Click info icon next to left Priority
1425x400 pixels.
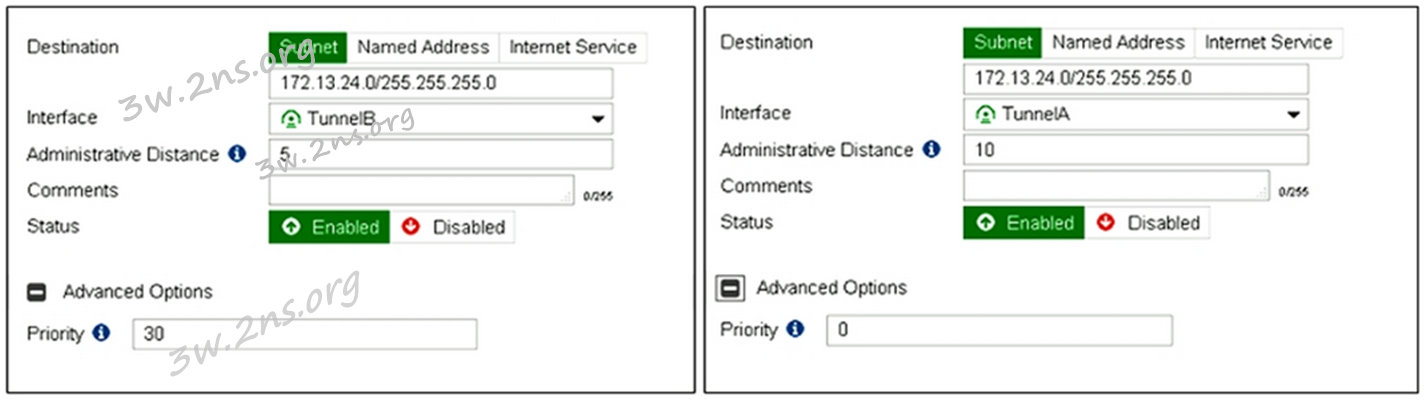101,333
